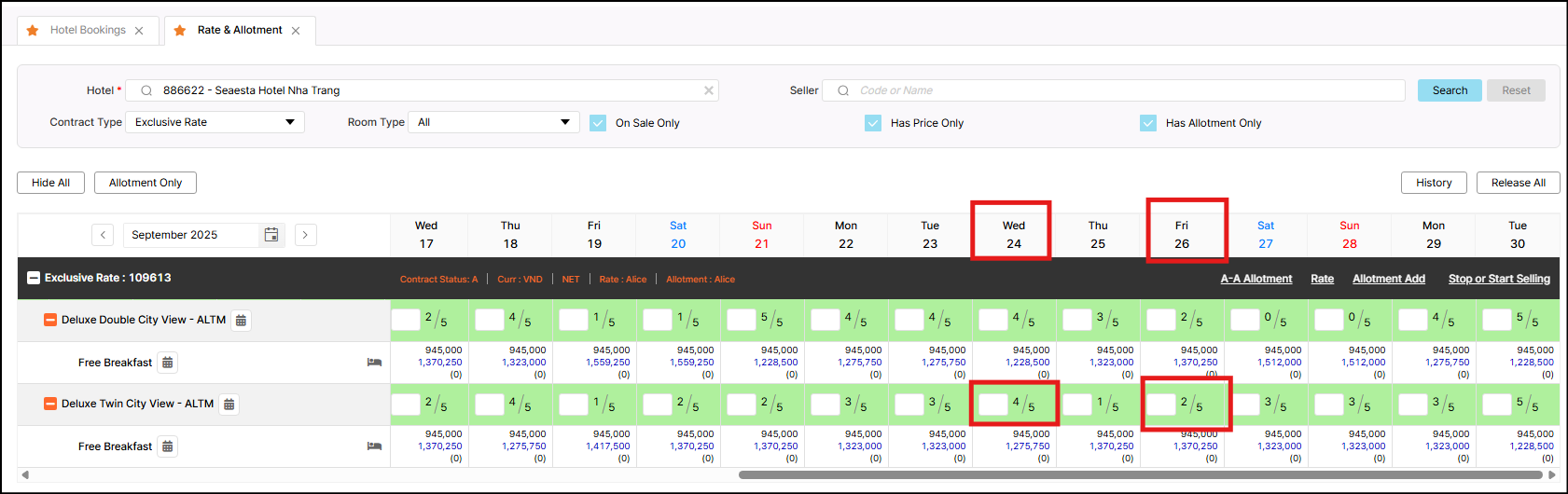Click bed icon on second Free Breakfast row
Image resolution: width=1568 pixels, height=494 pixels.
tap(374, 446)
